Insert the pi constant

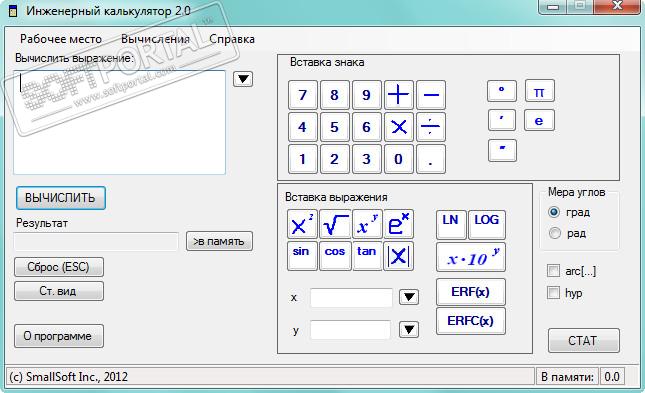[540, 91]
